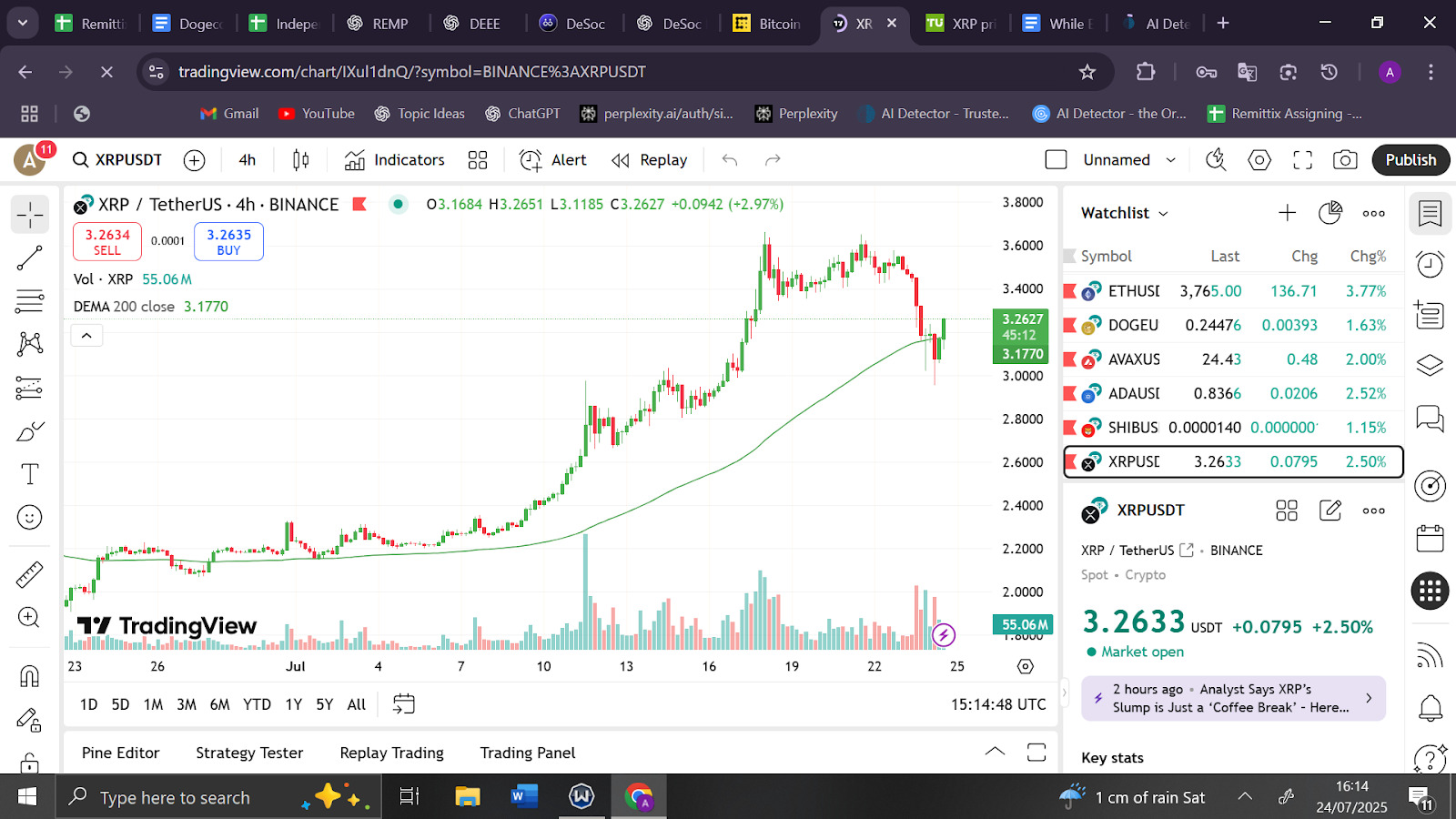Viewport: 1456px width, 819px height.
Task: Open chart settings hexagon icon
Action: coord(1259,160)
